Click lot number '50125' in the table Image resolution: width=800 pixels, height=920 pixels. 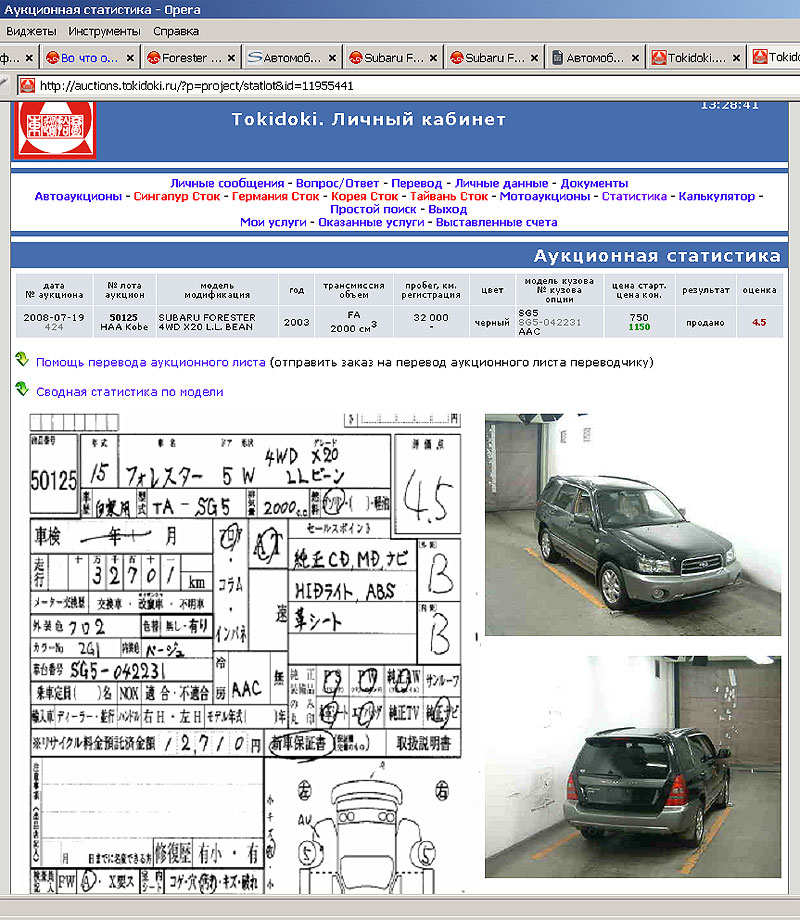pos(124,317)
